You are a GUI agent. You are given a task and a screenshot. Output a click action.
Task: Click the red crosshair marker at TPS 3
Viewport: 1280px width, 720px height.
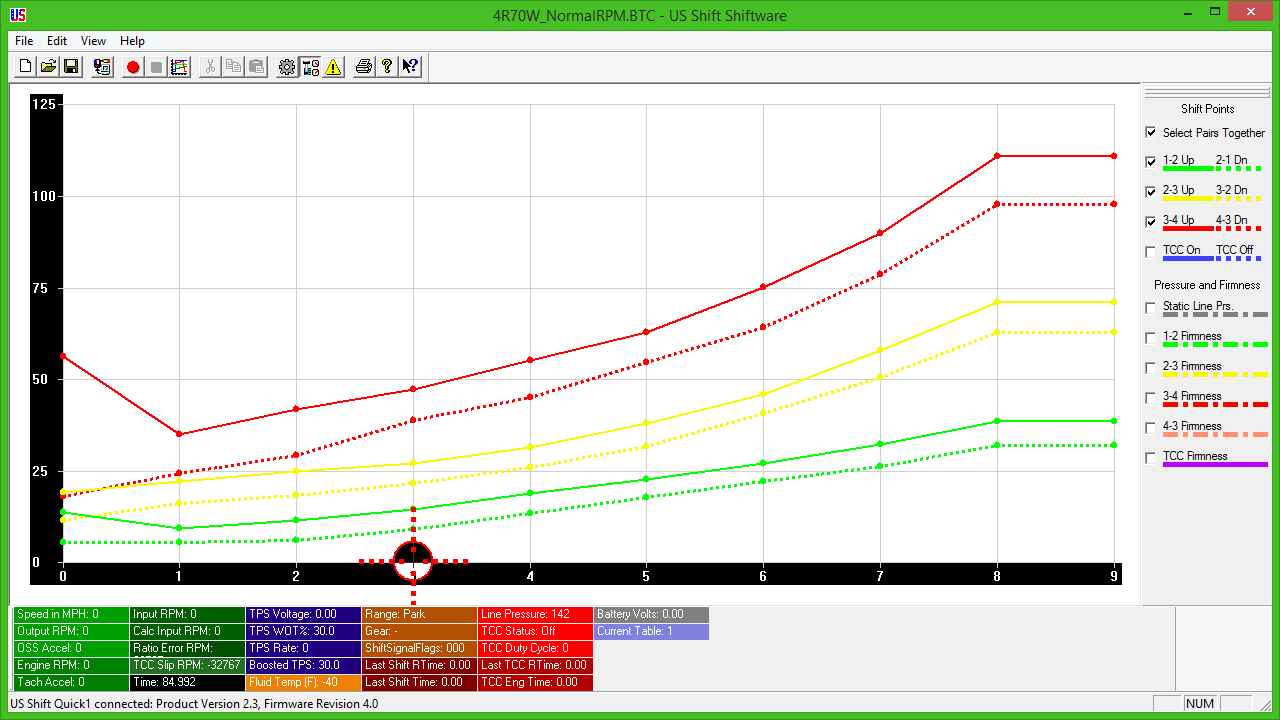(413, 561)
